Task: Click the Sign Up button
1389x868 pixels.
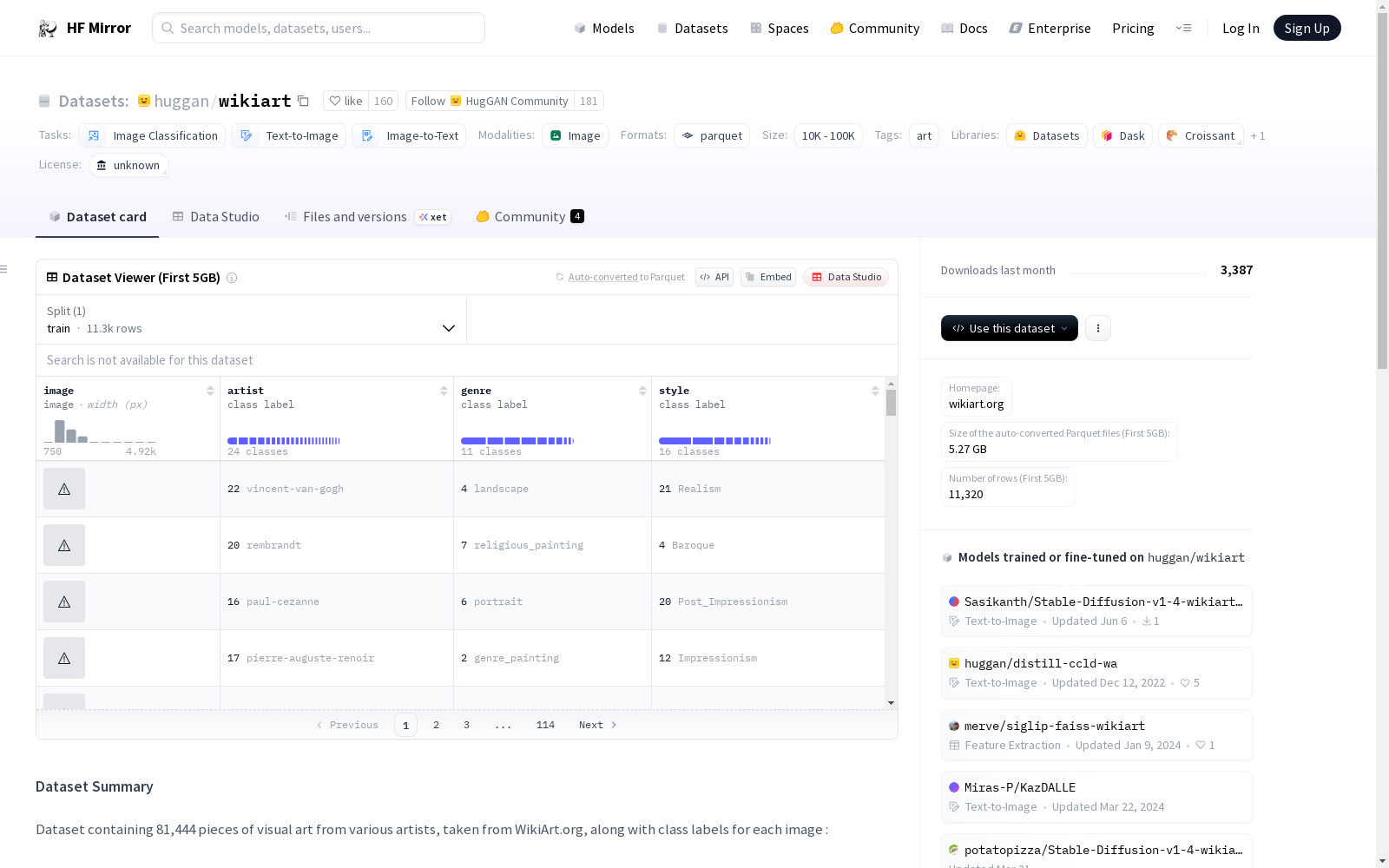Action: (1307, 28)
